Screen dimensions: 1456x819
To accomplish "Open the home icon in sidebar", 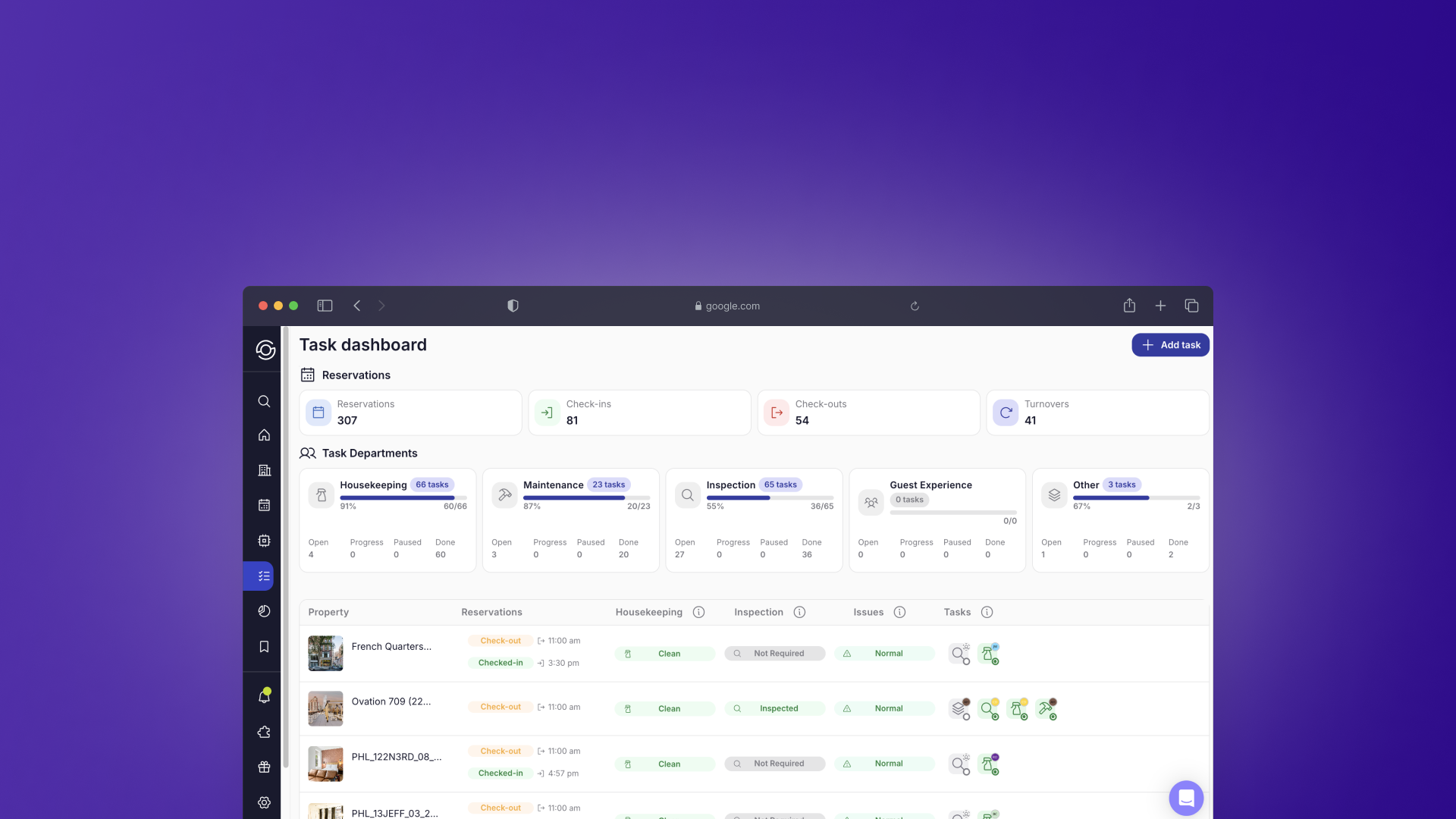I will [x=264, y=435].
